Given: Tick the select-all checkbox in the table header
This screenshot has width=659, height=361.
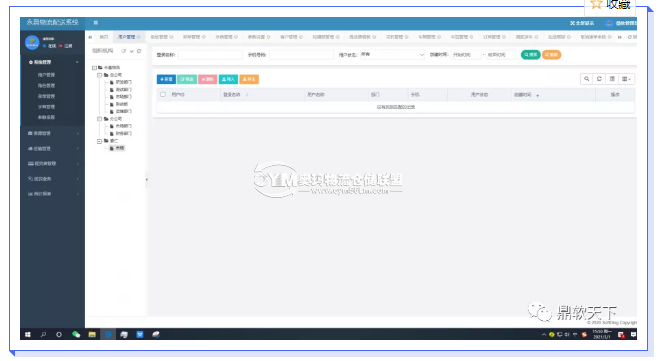Looking at the screenshot, I should [x=163, y=95].
